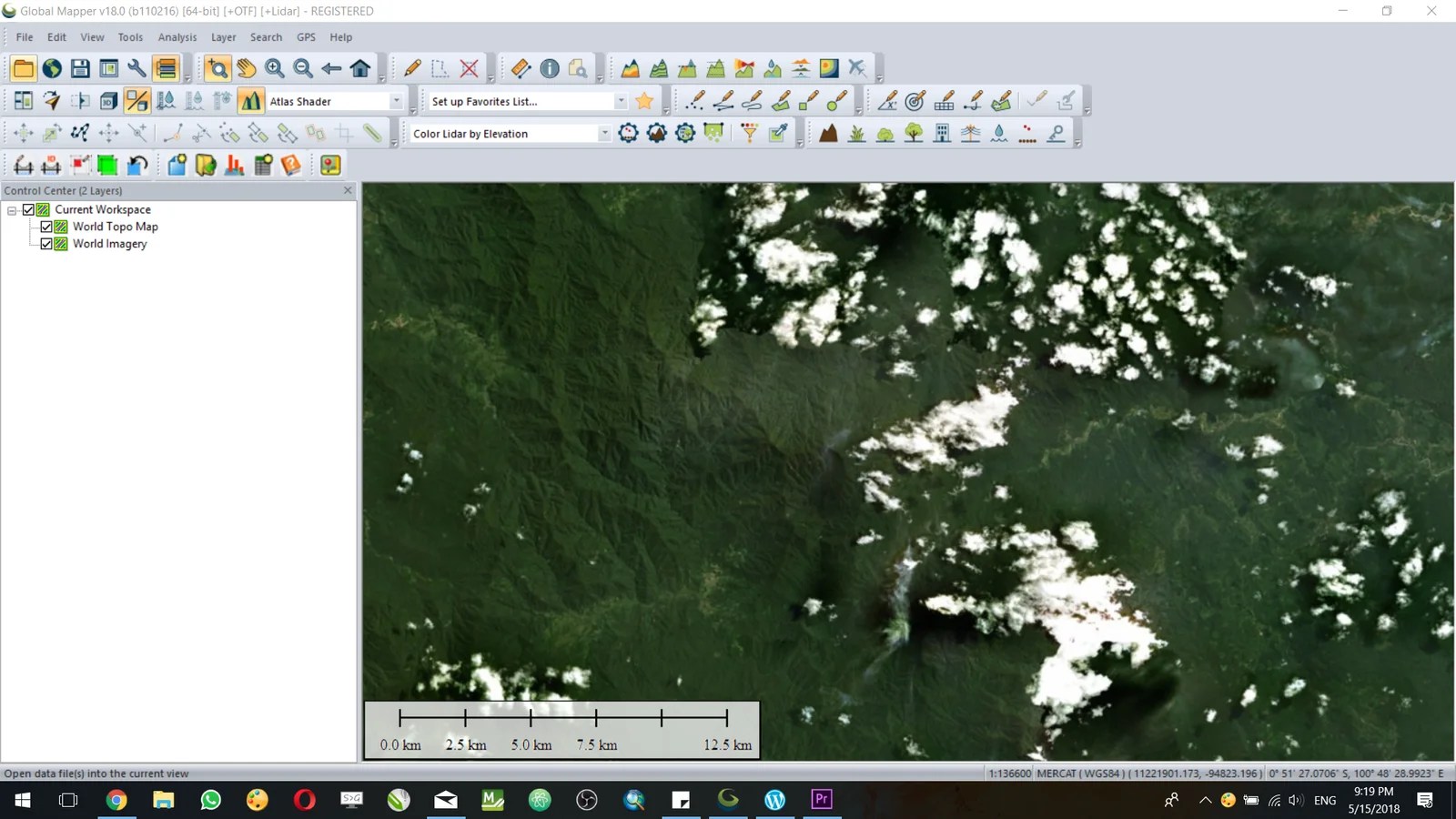The width and height of the screenshot is (1456, 819).
Task: Activate the Measure ruler tool
Action: (521, 67)
